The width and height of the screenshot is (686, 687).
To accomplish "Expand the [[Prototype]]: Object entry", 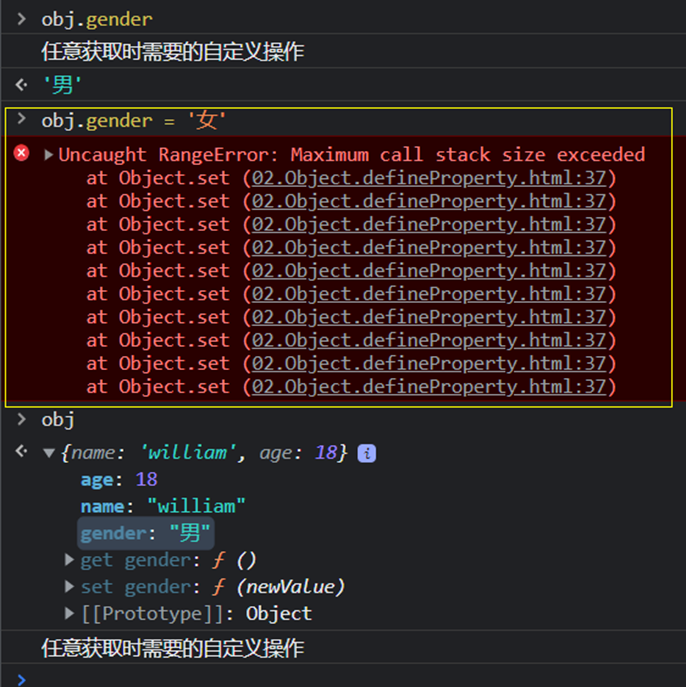I will [69, 613].
